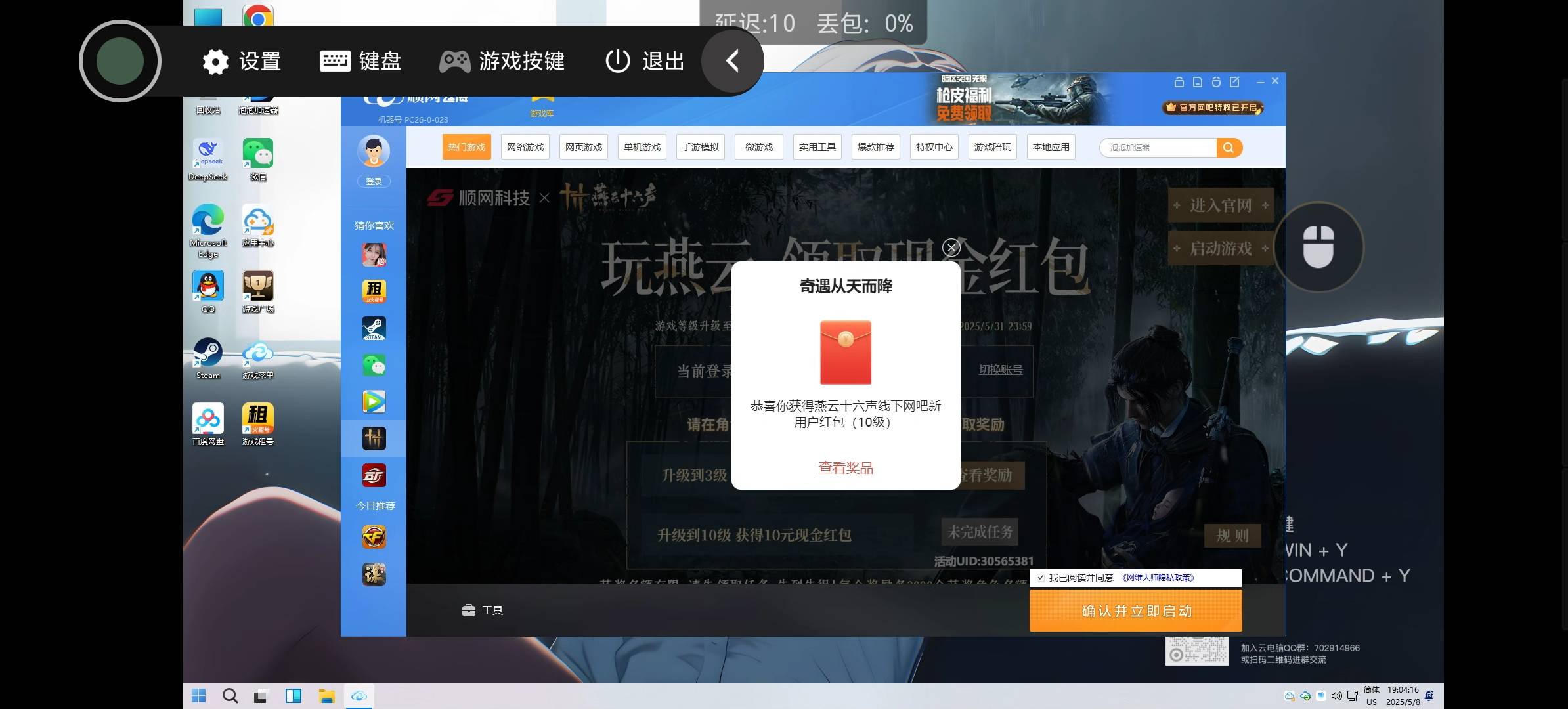Select the 网络游戏 tab
This screenshot has width=1568, height=709.
[525, 147]
